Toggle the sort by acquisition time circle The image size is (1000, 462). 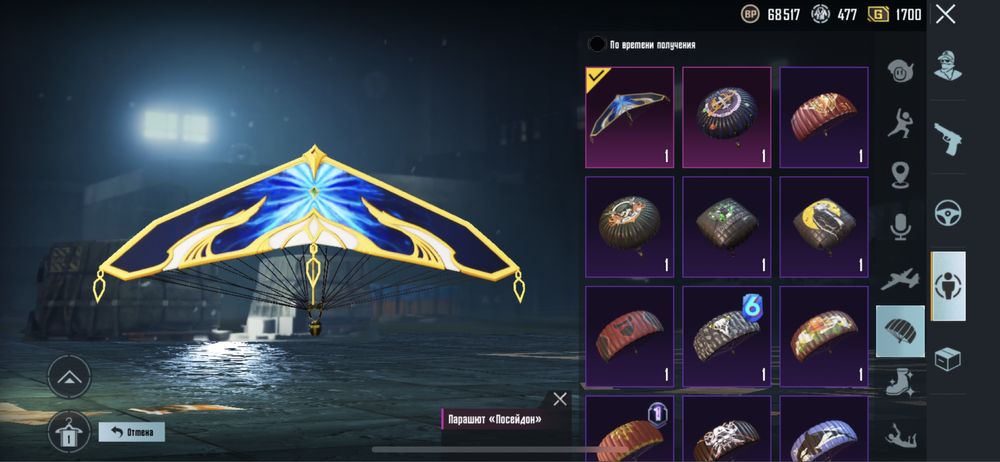[x=597, y=44]
